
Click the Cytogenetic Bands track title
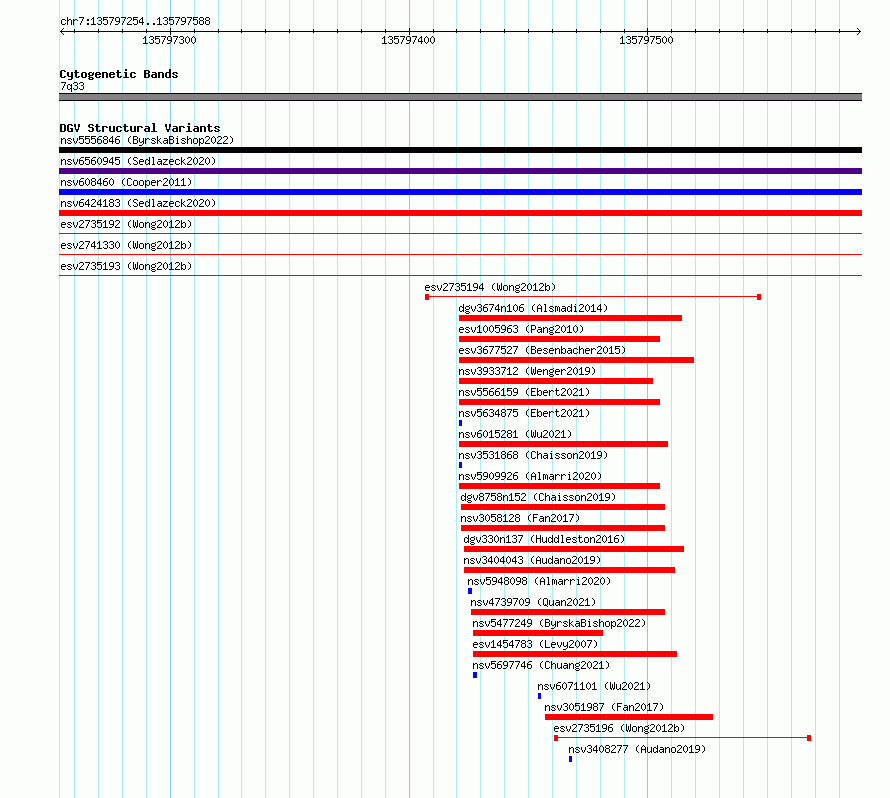click(119, 74)
